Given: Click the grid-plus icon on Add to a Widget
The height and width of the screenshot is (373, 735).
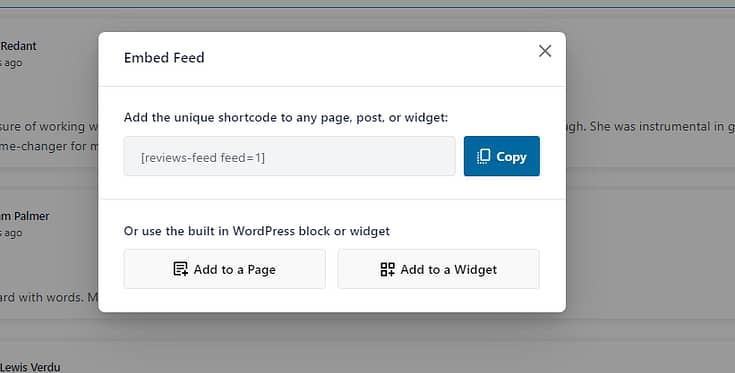Looking at the screenshot, I should [387, 269].
